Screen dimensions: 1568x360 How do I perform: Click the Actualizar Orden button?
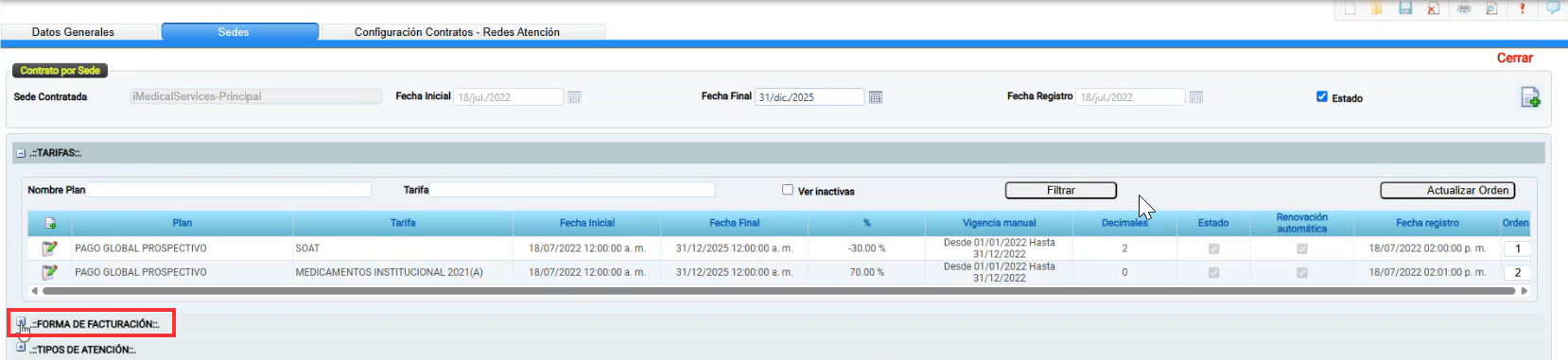1448,191
